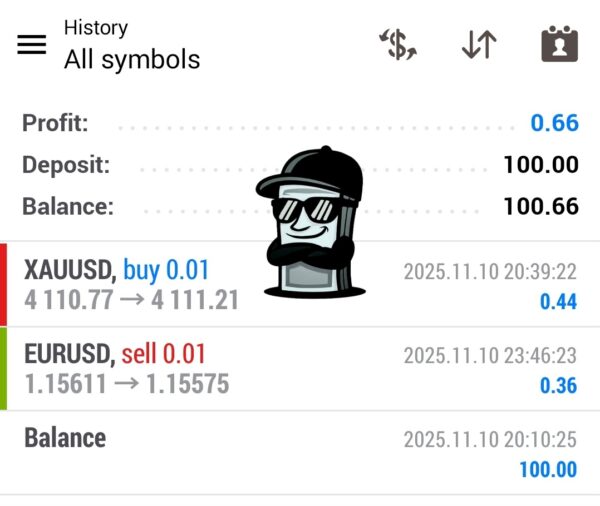Tap the mascot logo with sunglasses
Viewport: 600px width, 506px height.
(x=309, y=220)
